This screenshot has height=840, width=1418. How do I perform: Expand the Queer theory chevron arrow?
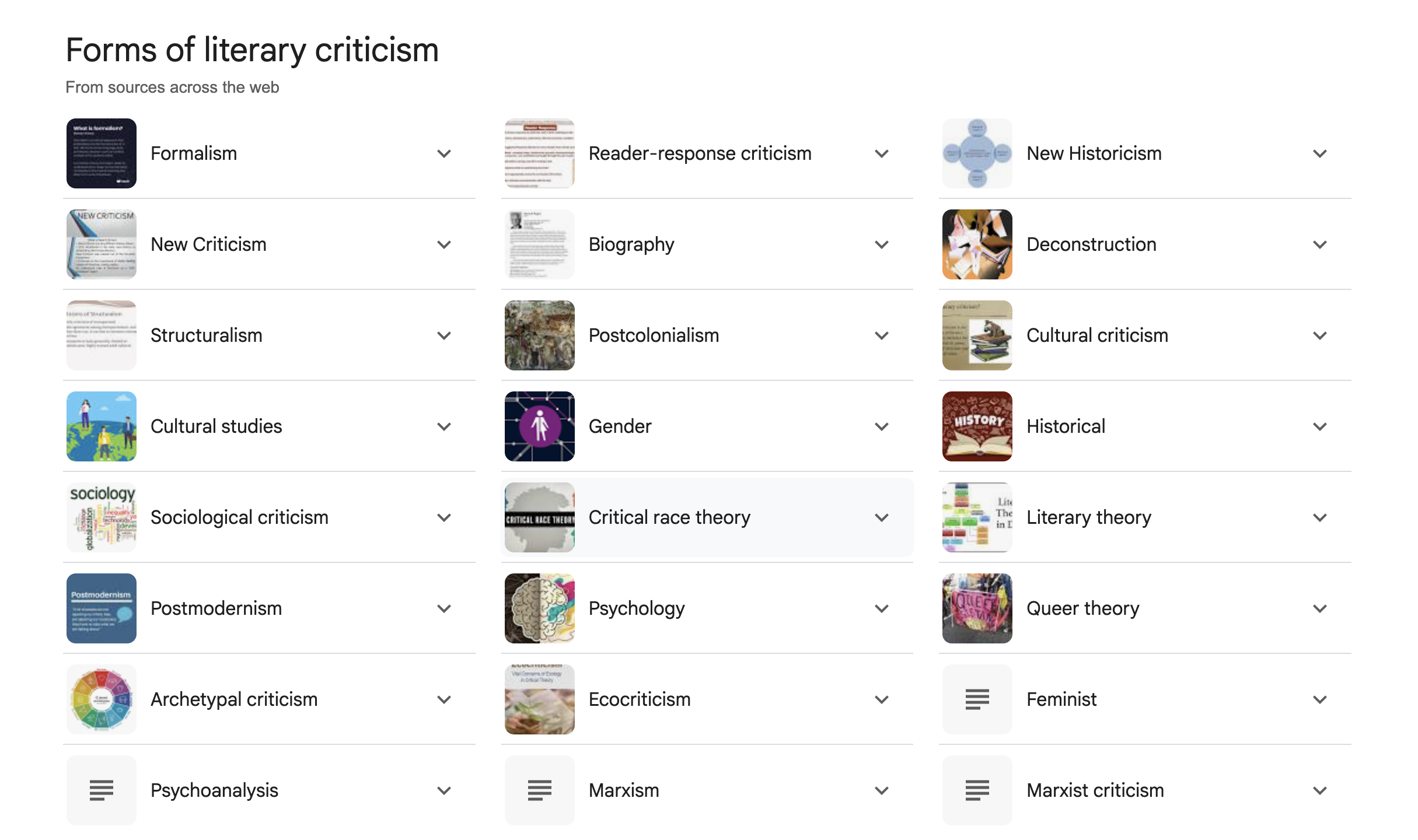[x=1319, y=608]
